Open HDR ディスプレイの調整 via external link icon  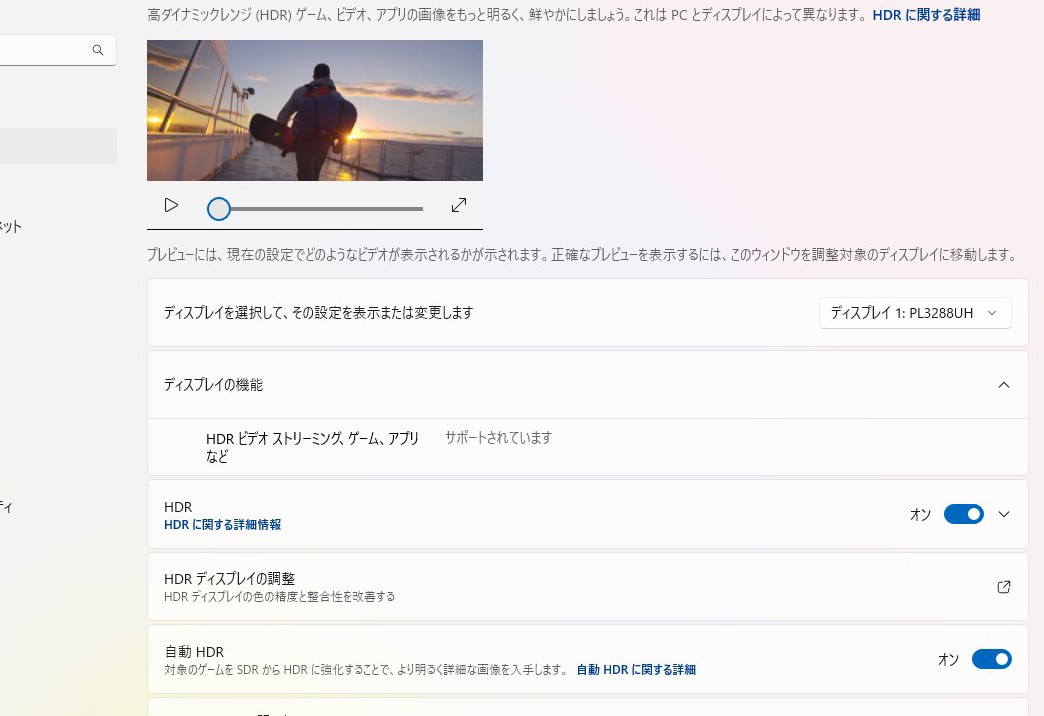1003,587
